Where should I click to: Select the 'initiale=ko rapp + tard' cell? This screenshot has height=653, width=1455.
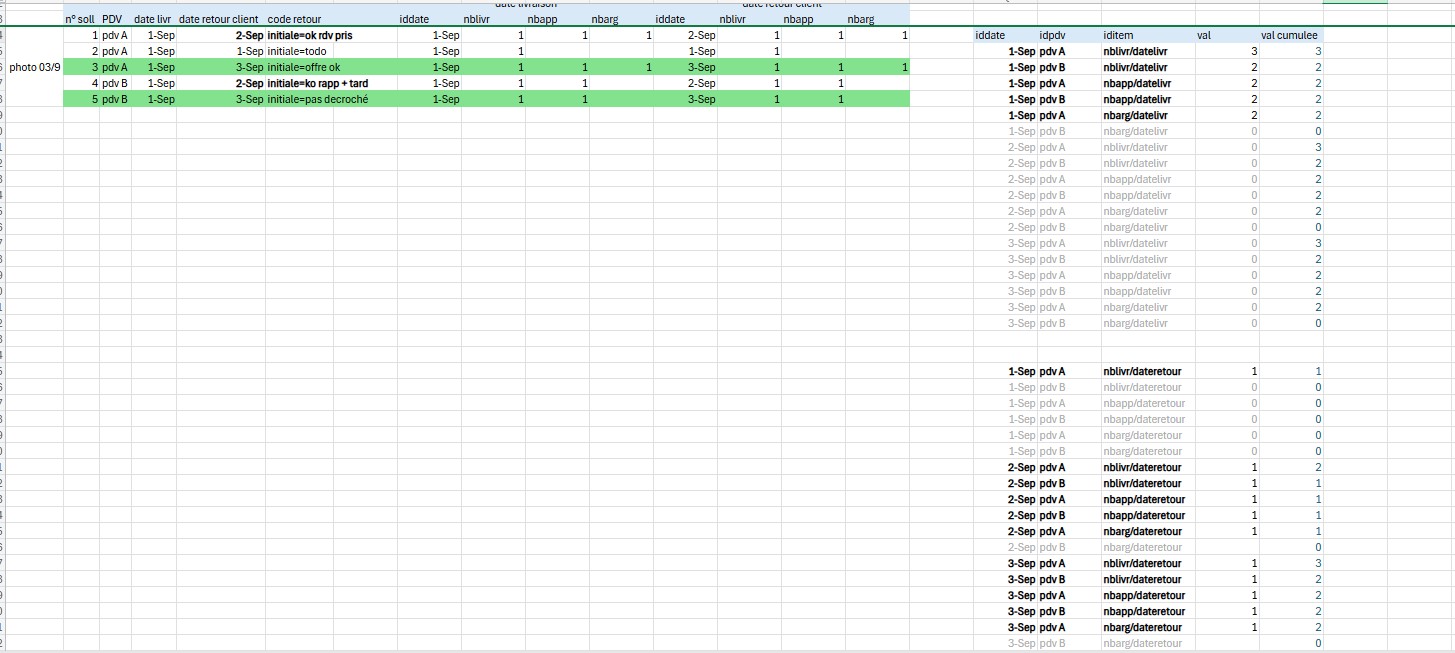coord(319,83)
